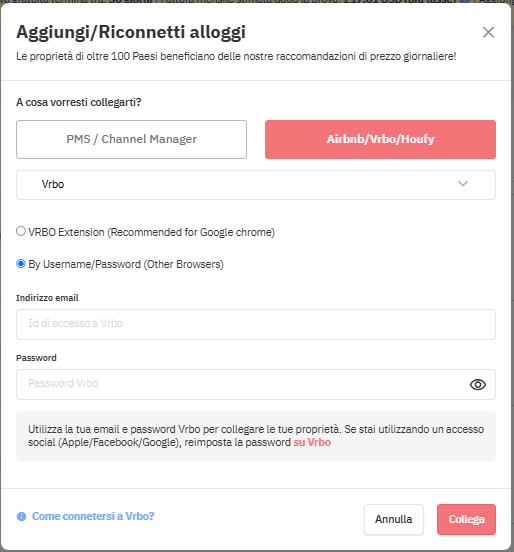
Task: Click the Password field label
Action: point(36,358)
